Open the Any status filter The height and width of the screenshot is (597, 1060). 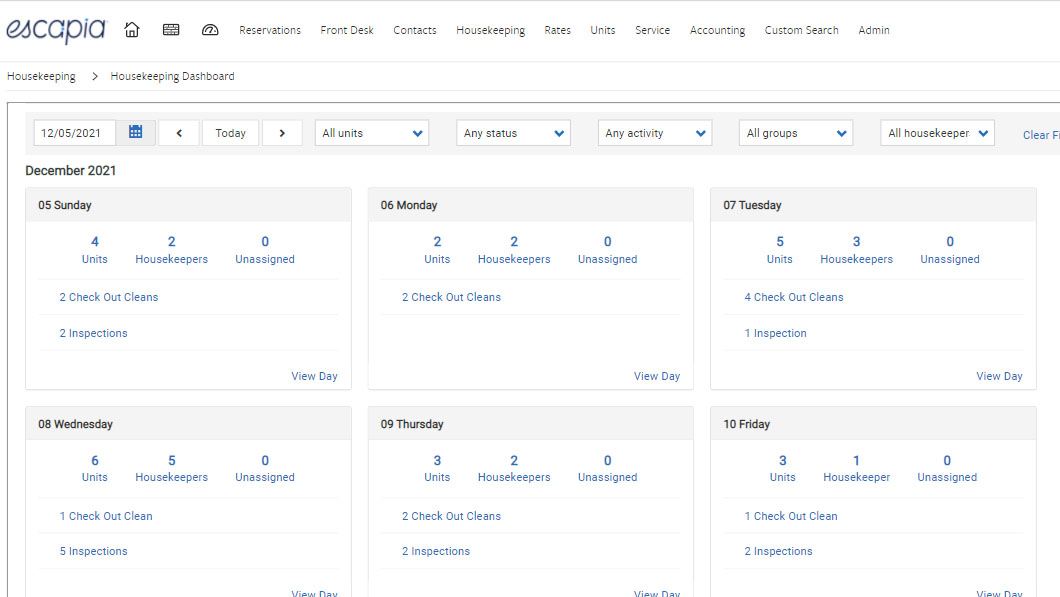point(514,133)
